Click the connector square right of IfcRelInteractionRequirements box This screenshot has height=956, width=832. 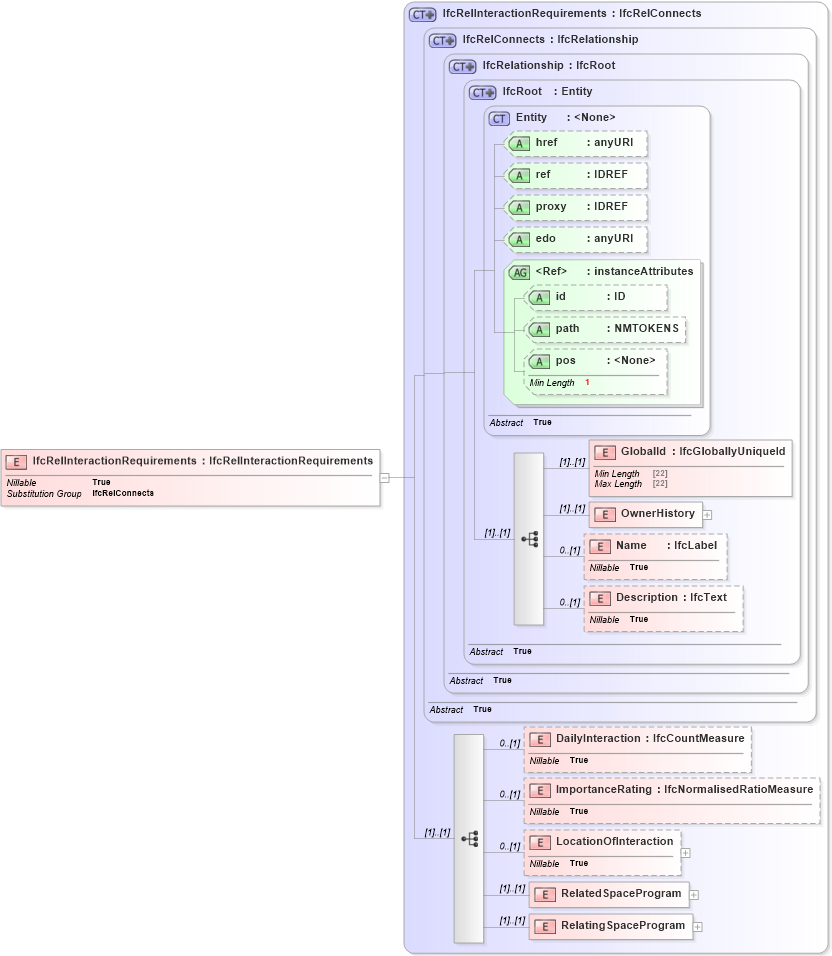383,477
